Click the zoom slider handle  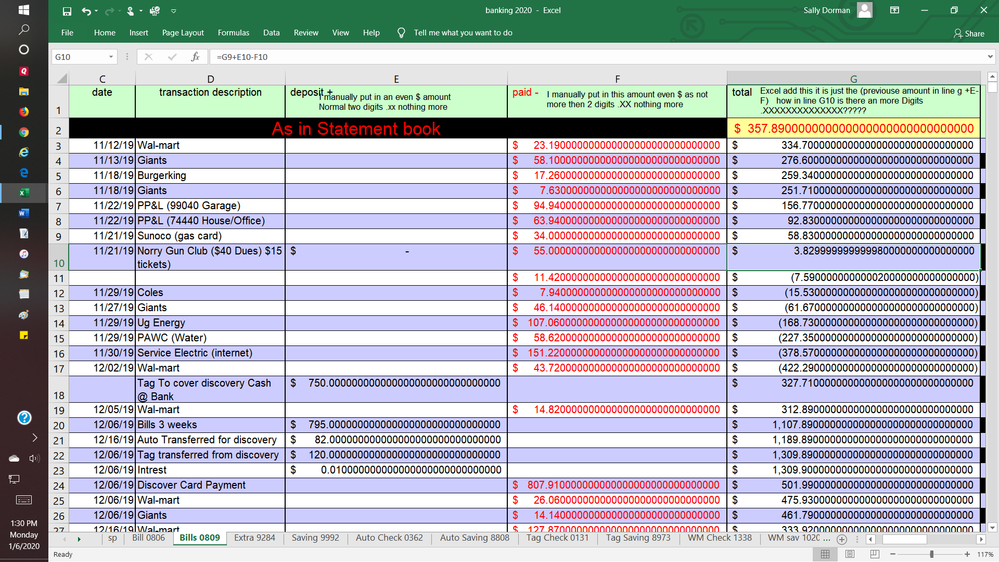pyautogui.click(x=931, y=554)
